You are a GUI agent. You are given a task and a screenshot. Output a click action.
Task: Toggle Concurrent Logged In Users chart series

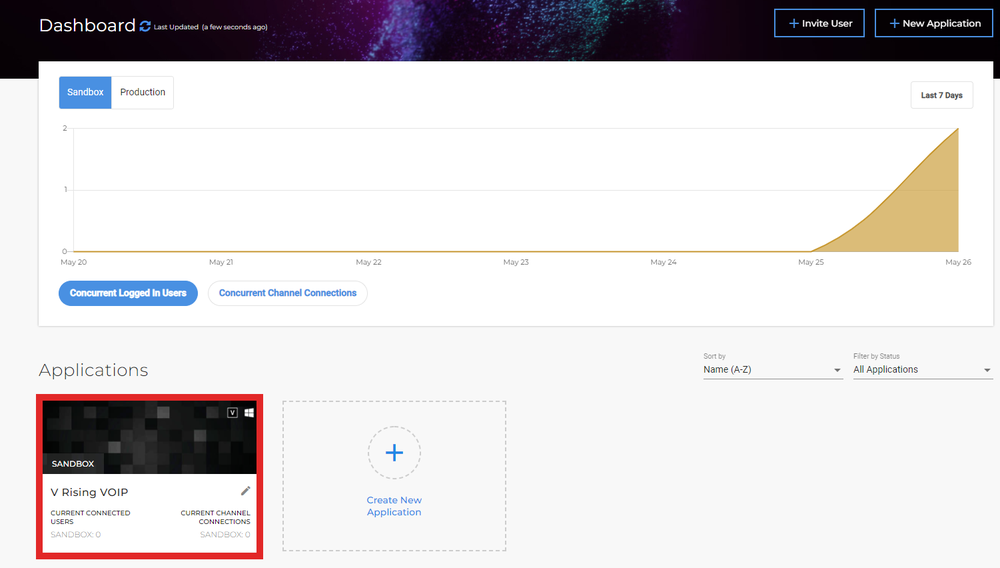coord(128,293)
